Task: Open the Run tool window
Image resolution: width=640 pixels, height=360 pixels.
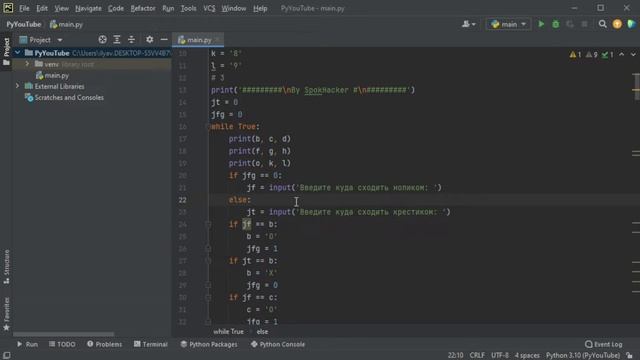Action: click(x=27, y=344)
